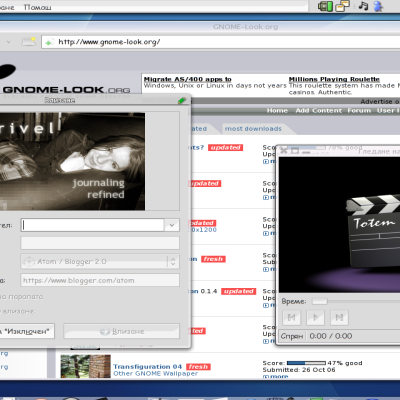400x400 pixels.
Task: Toggle the remember-password option '…на паролата'
Action: (22, 296)
